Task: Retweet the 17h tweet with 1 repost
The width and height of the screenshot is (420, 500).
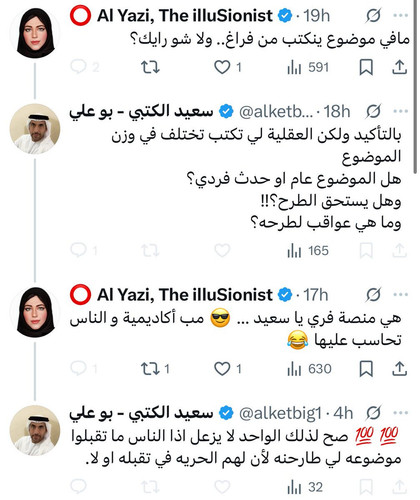Action: 155,369
